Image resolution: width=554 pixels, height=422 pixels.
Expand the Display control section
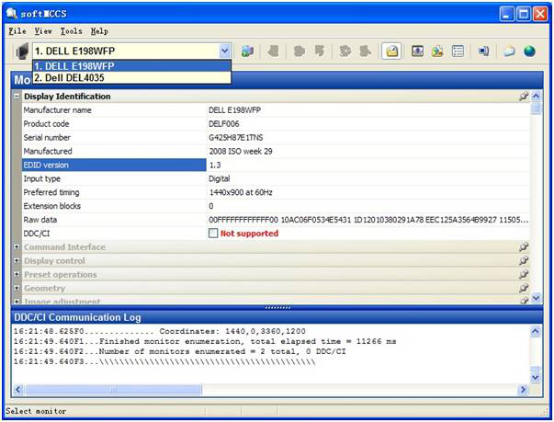pos(17,261)
